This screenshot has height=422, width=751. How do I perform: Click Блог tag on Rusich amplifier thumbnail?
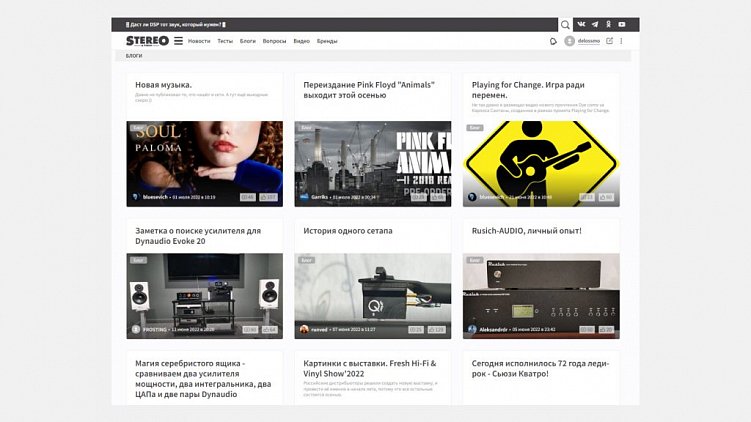475,260
